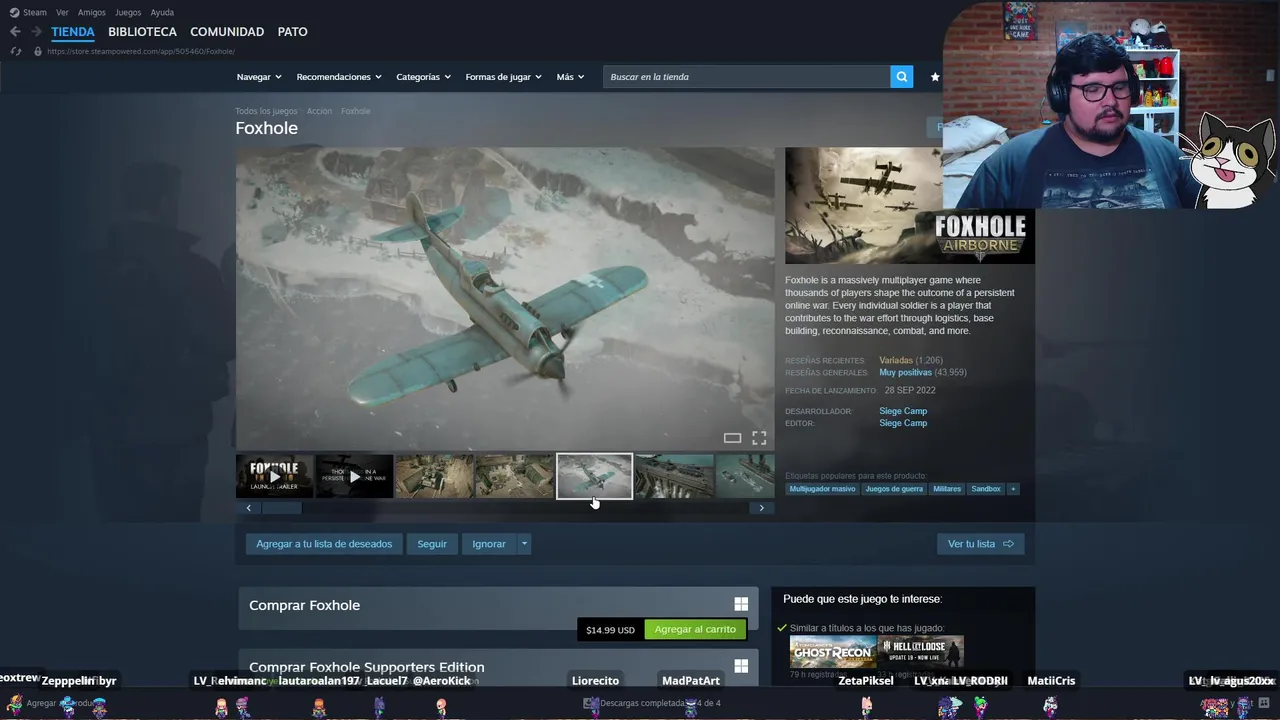Switch to theater mode icon on the media viewer
Viewport: 1280px width, 720px height.
732,438
